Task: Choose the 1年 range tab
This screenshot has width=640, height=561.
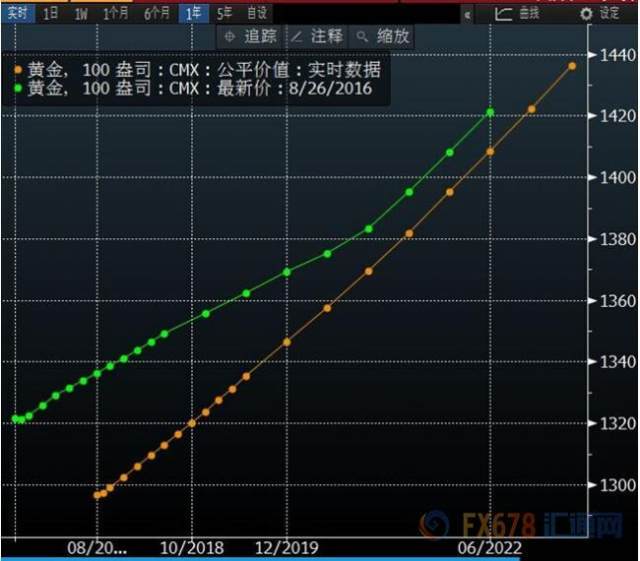Action: (x=193, y=14)
